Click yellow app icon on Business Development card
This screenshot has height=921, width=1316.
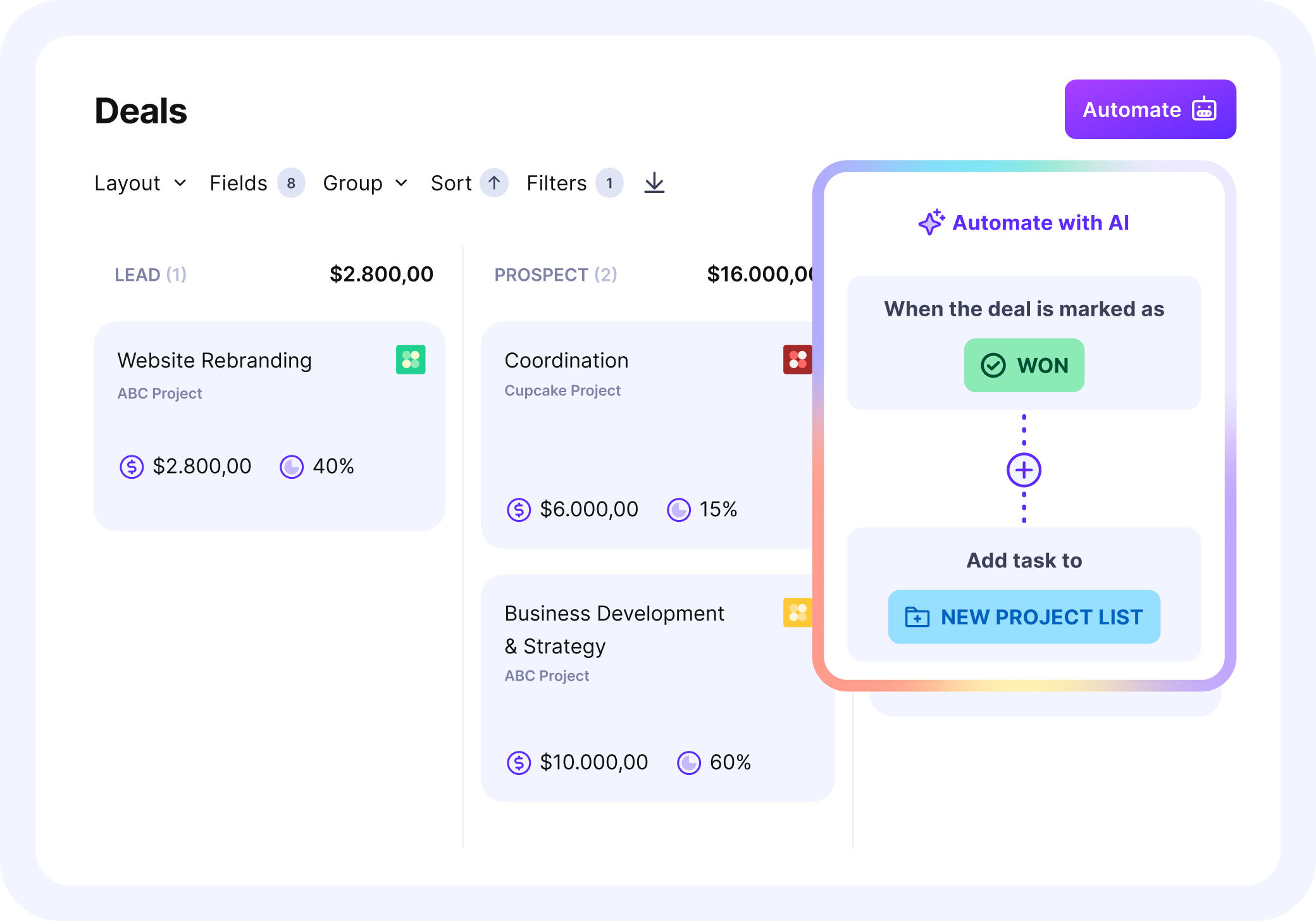coord(797,612)
